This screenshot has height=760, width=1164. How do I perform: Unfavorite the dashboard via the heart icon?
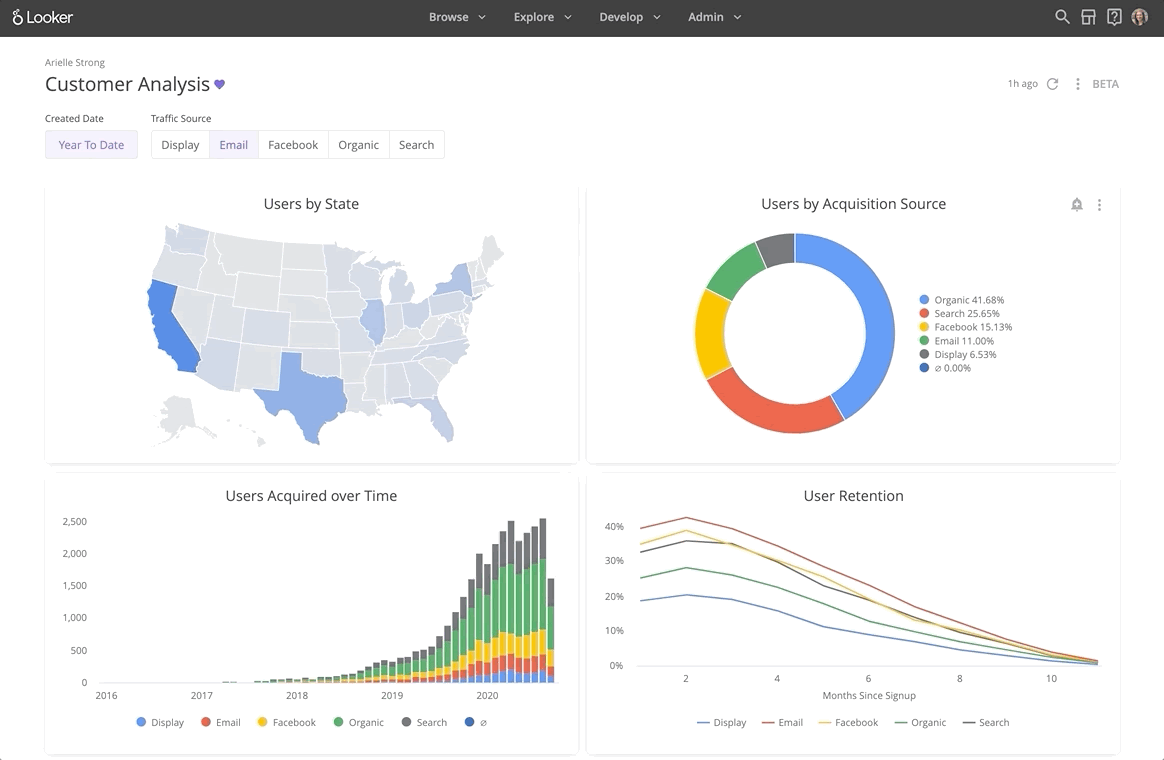[220, 85]
